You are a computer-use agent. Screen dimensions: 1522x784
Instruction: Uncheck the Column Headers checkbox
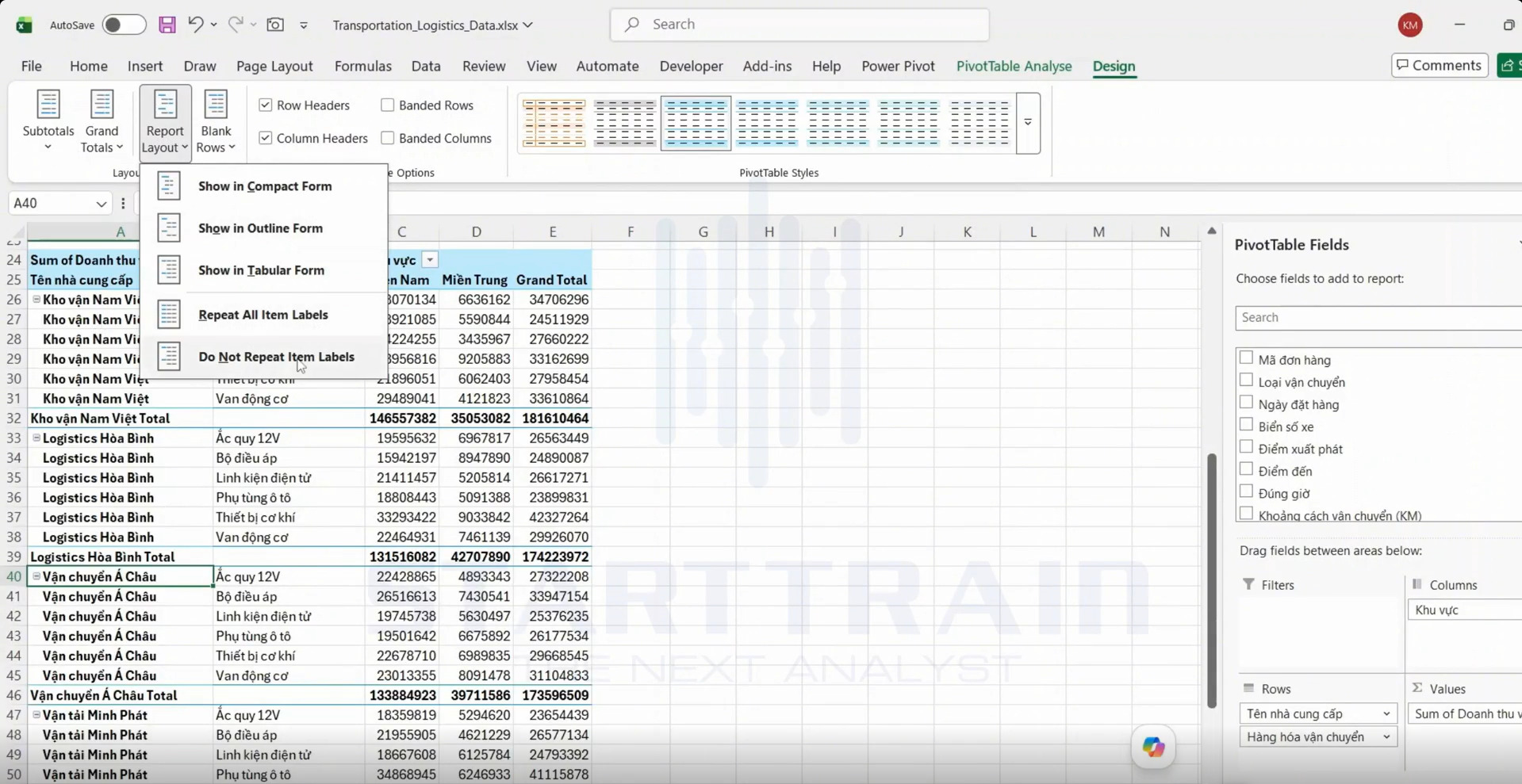click(266, 138)
